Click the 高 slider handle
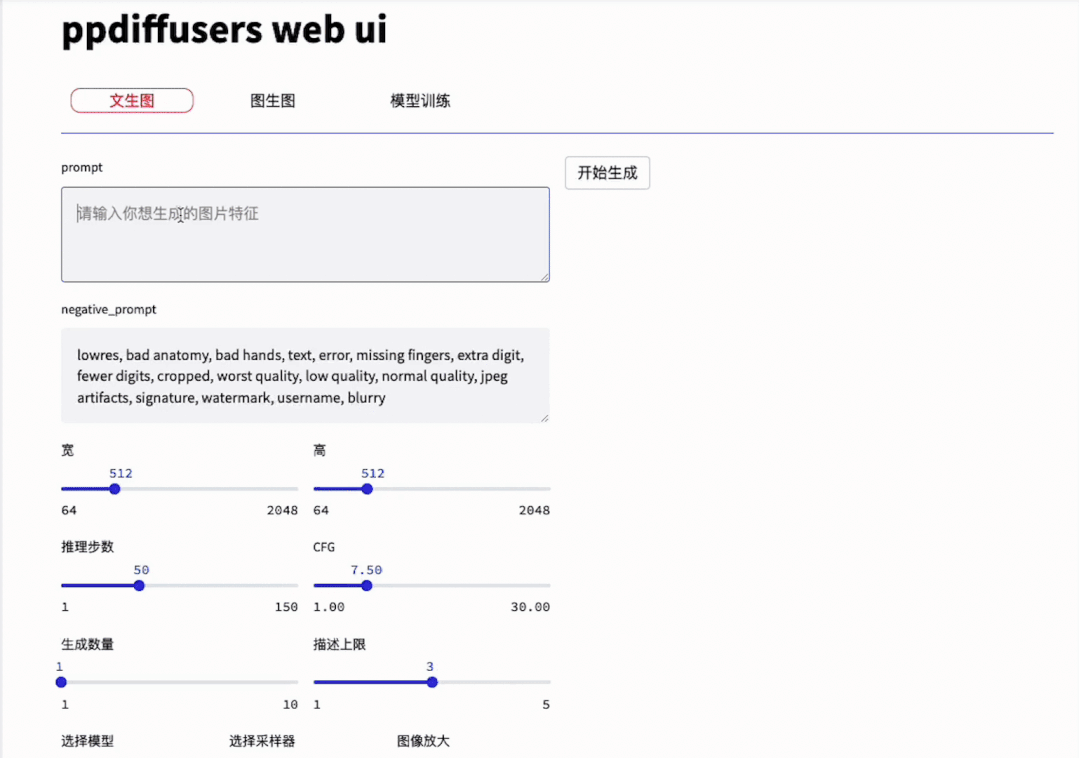The width and height of the screenshot is (1079, 758). [368, 489]
